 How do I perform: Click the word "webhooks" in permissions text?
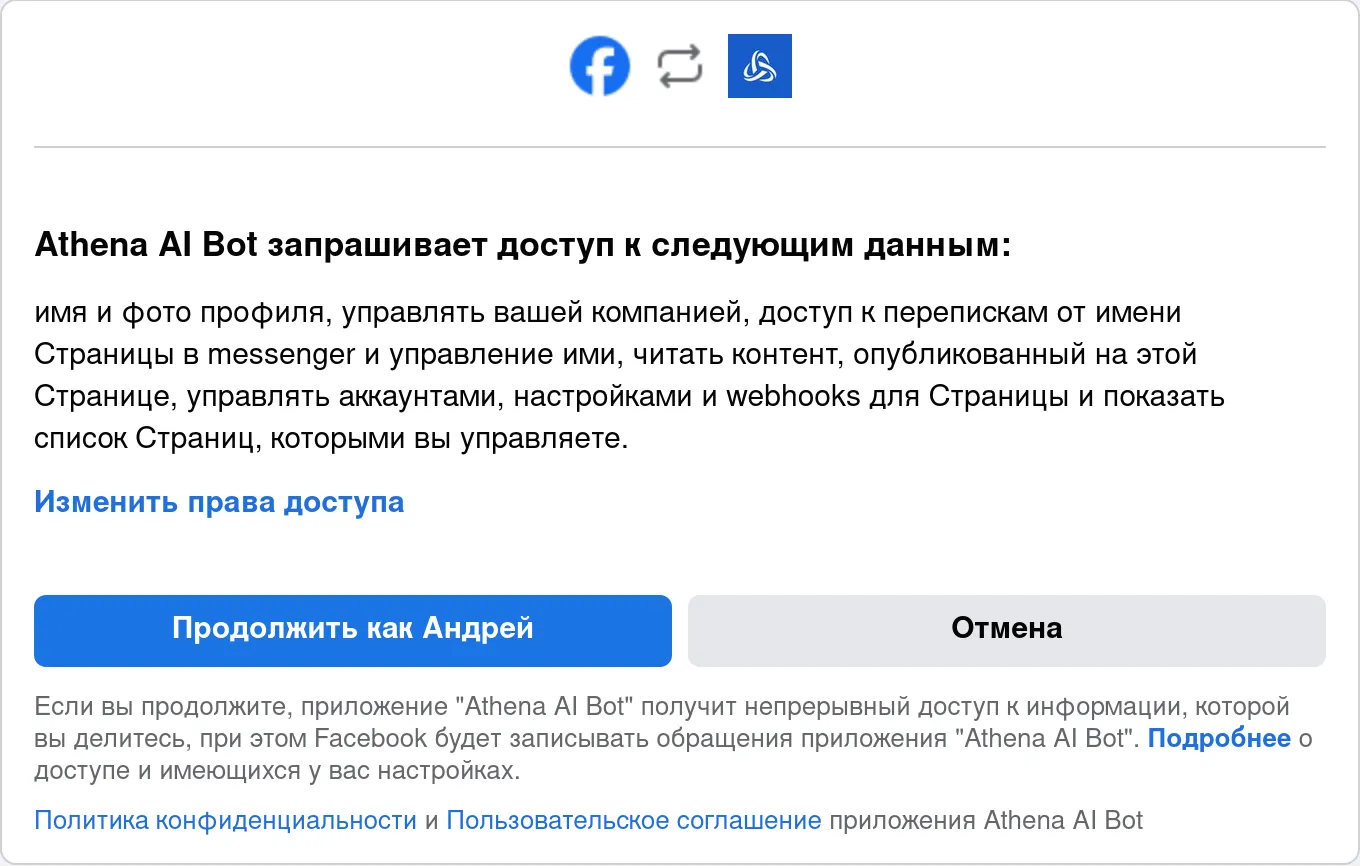coord(793,397)
